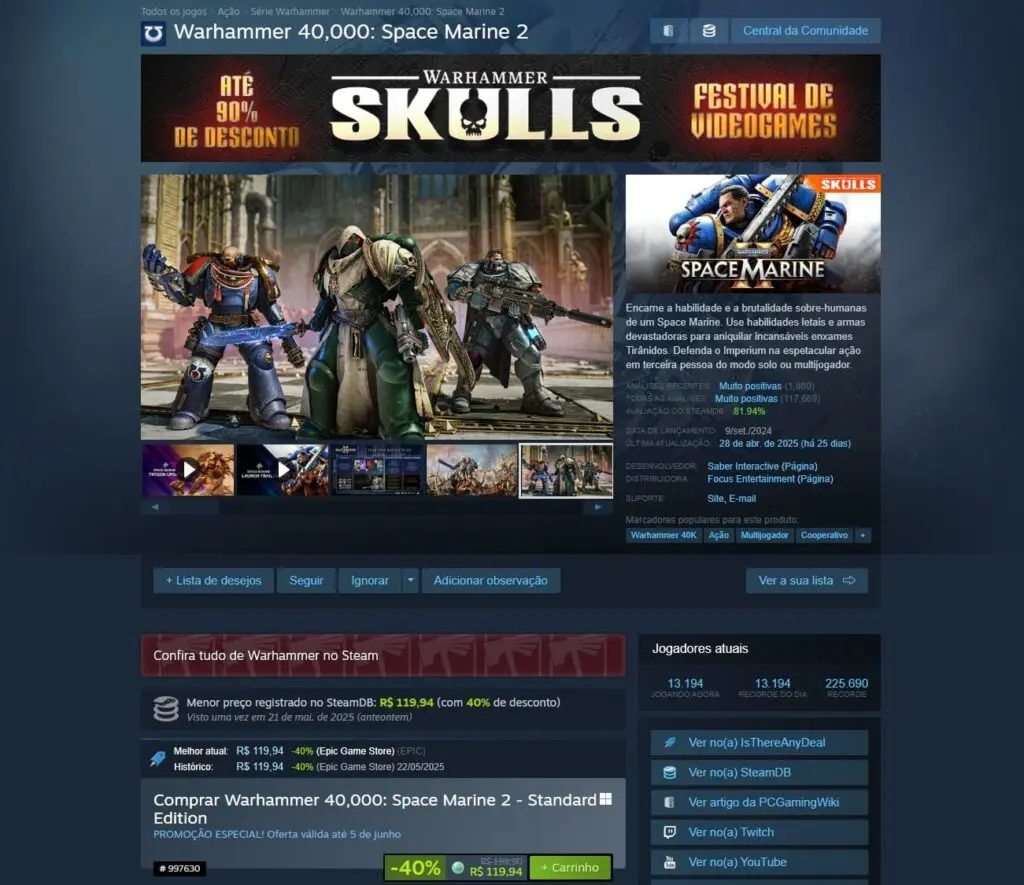Viewport: 1024px width, 885px height.
Task: Open Ver artigo da PCGamingWiki
Action: 759,802
